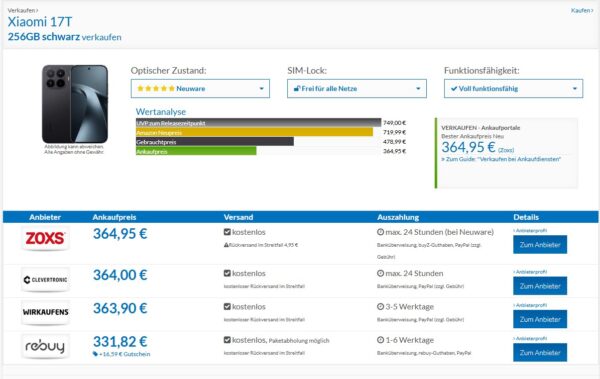Click the rebuy provider logo
The height and width of the screenshot is (379, 600).
point(45,346)
